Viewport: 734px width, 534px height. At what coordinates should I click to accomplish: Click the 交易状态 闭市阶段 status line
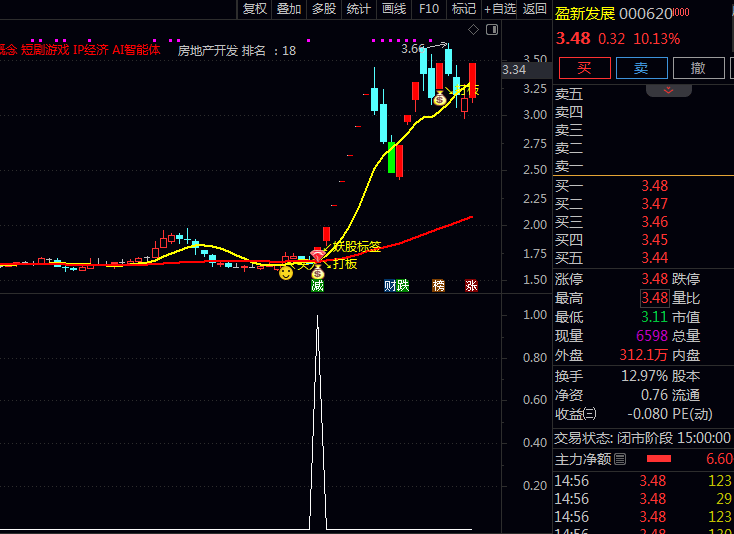pos(642,439)
